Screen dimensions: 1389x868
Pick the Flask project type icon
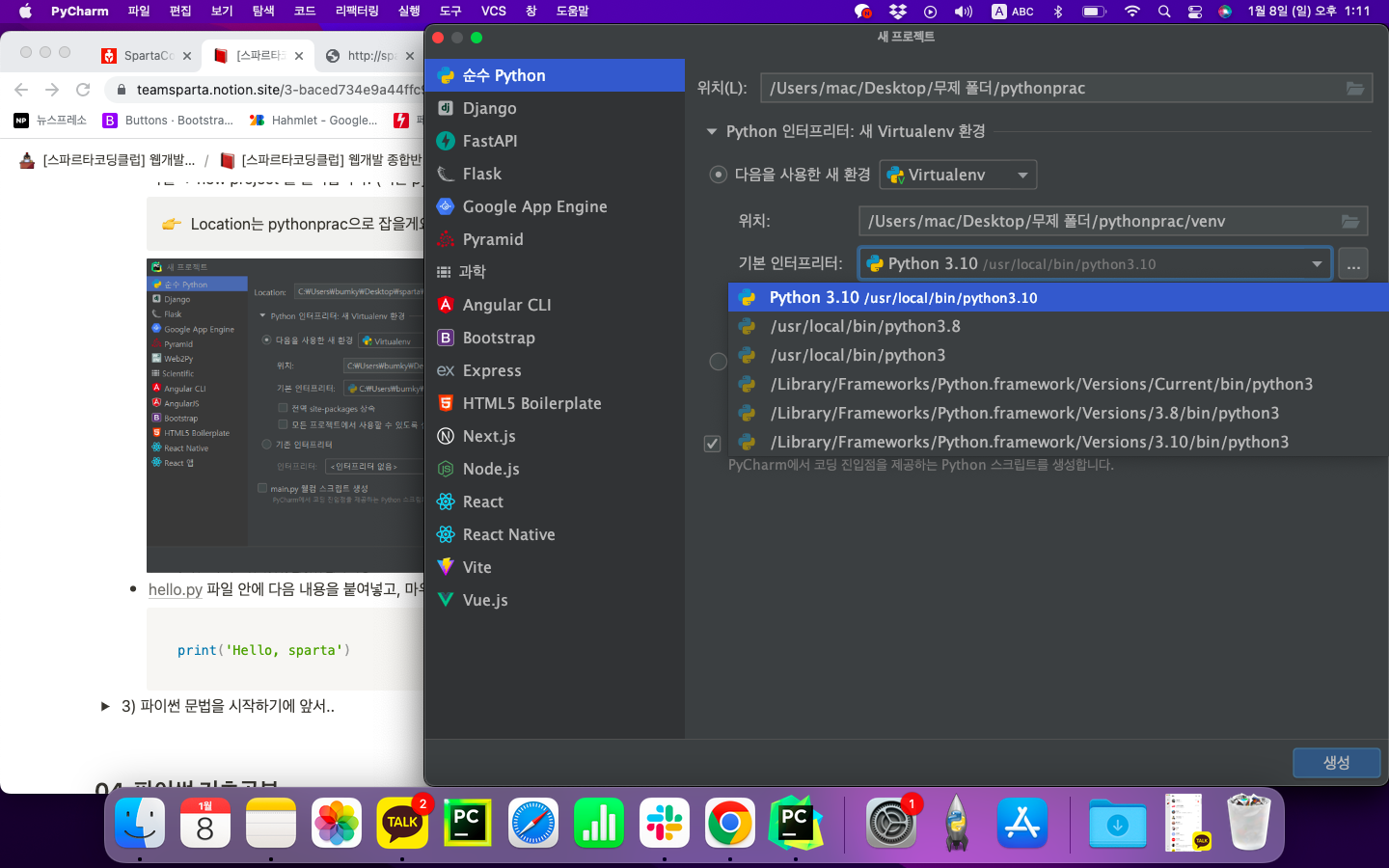(445, 174)
